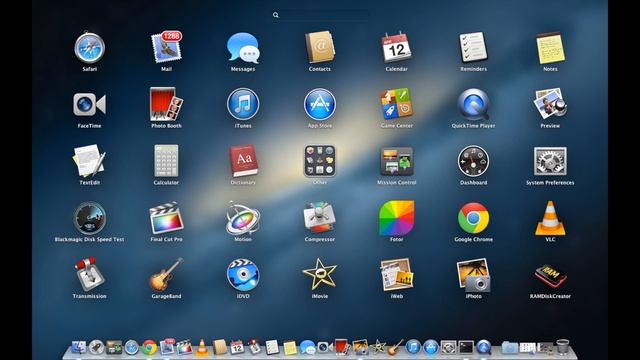This screenshot has width=640, height=360.
Task: Open Mission Control from the Dock
Action: pos(114,347)
